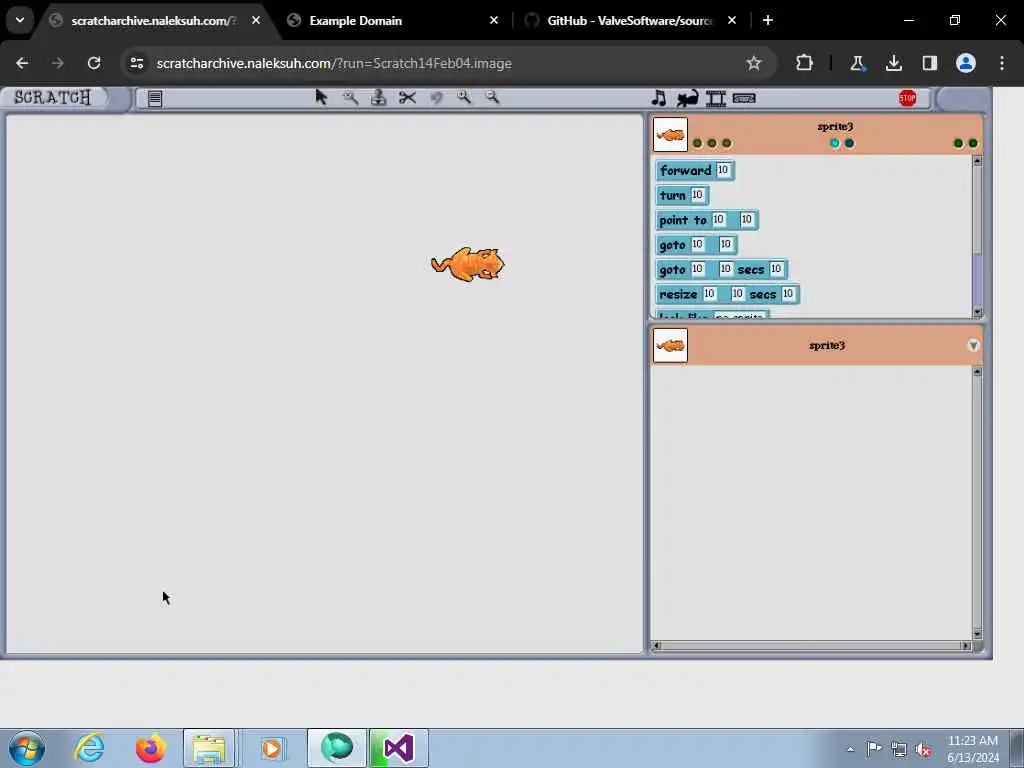This screenshot has height=768, width=1024.
Task: Open browser downloads
Action: [893, 63]
